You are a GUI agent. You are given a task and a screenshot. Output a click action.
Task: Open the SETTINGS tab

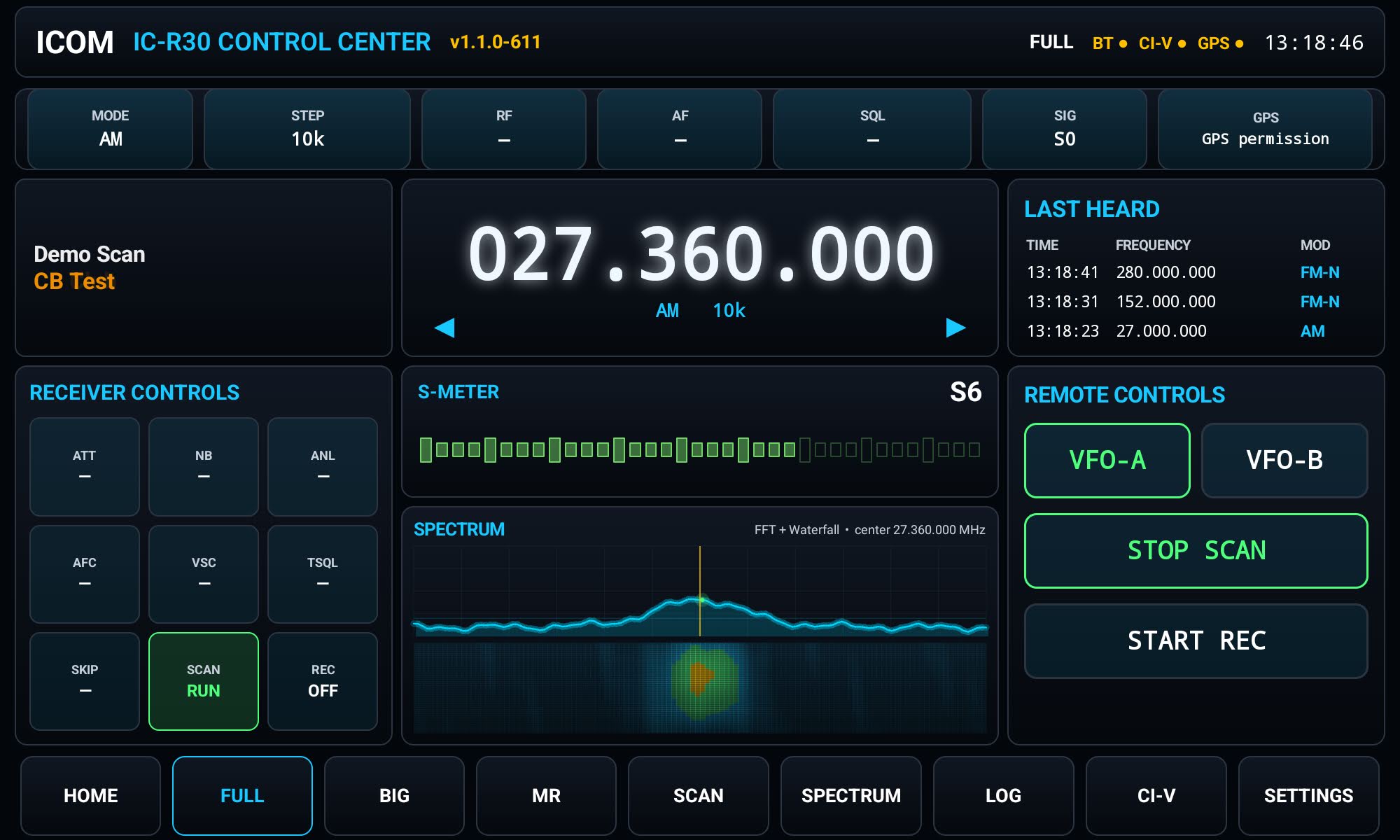coord(1308,796)
